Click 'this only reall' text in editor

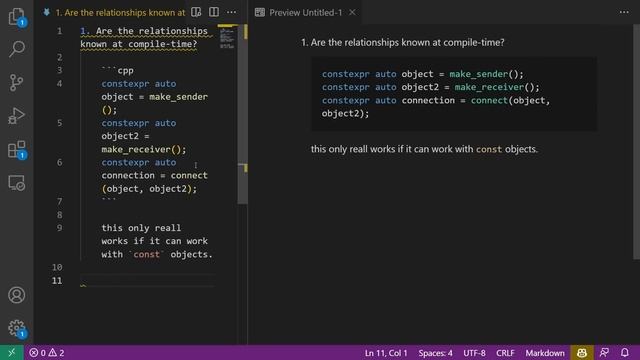pyautogui.click(x=141, y=228)
